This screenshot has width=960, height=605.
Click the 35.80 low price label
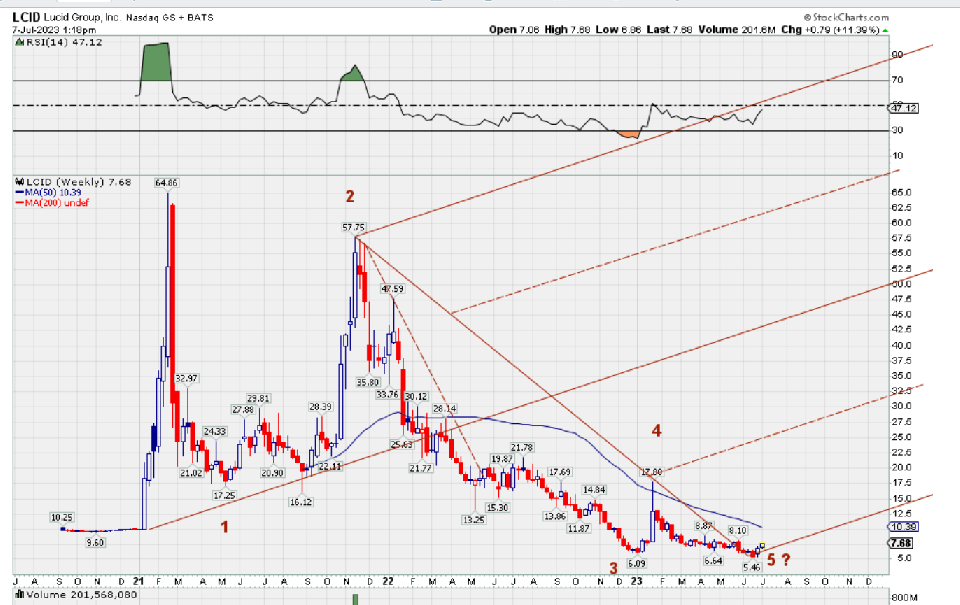[368, 382]
